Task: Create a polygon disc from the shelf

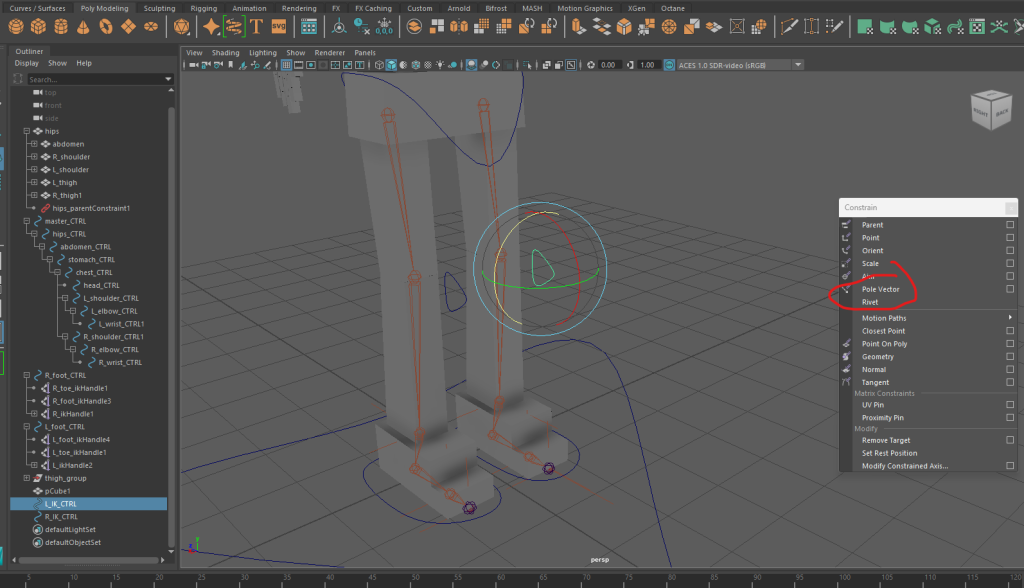Action: point(151,27)
